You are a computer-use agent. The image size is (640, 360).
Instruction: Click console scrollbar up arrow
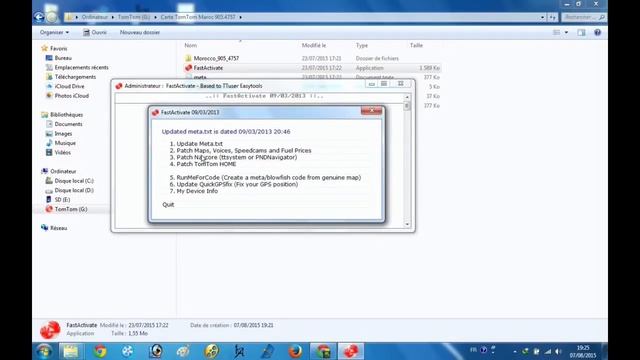point(407,97)
